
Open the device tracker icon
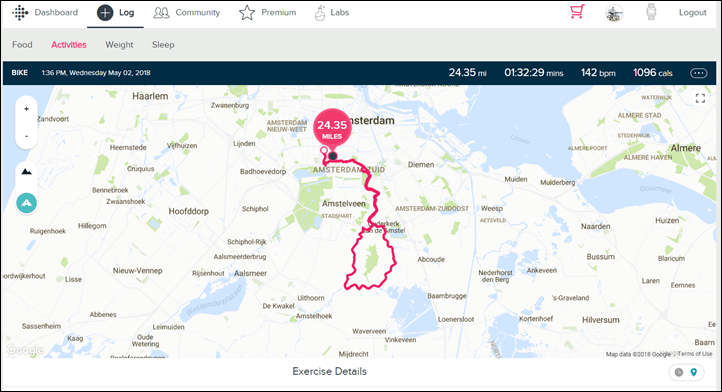[x=651, y=12]
